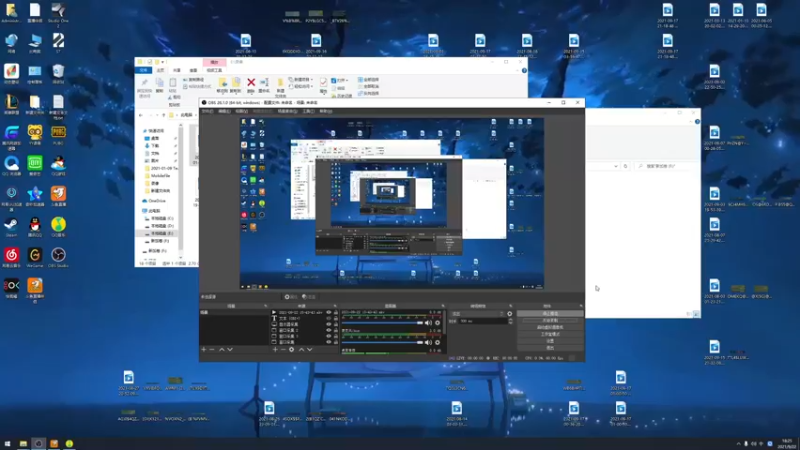Adjust second mixer channel volume slider
Image resolution: width=800 pixels, height=450 pixels.
point(383,342)
